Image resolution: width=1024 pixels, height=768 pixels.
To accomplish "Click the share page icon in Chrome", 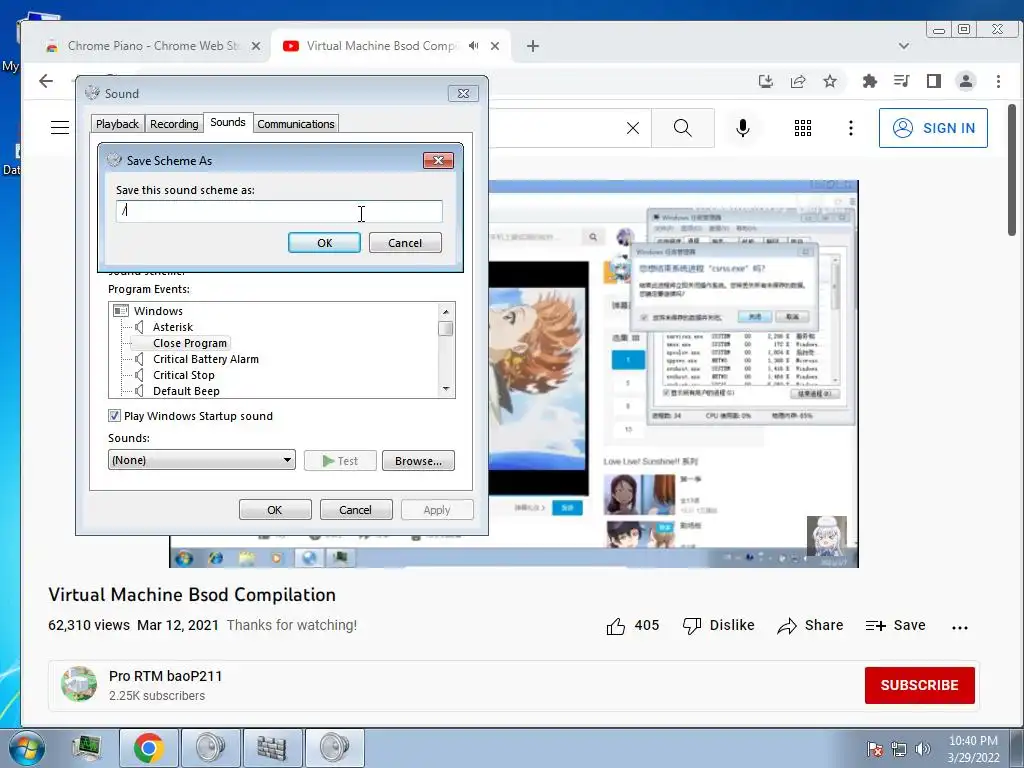I will [x=797, y=81].
